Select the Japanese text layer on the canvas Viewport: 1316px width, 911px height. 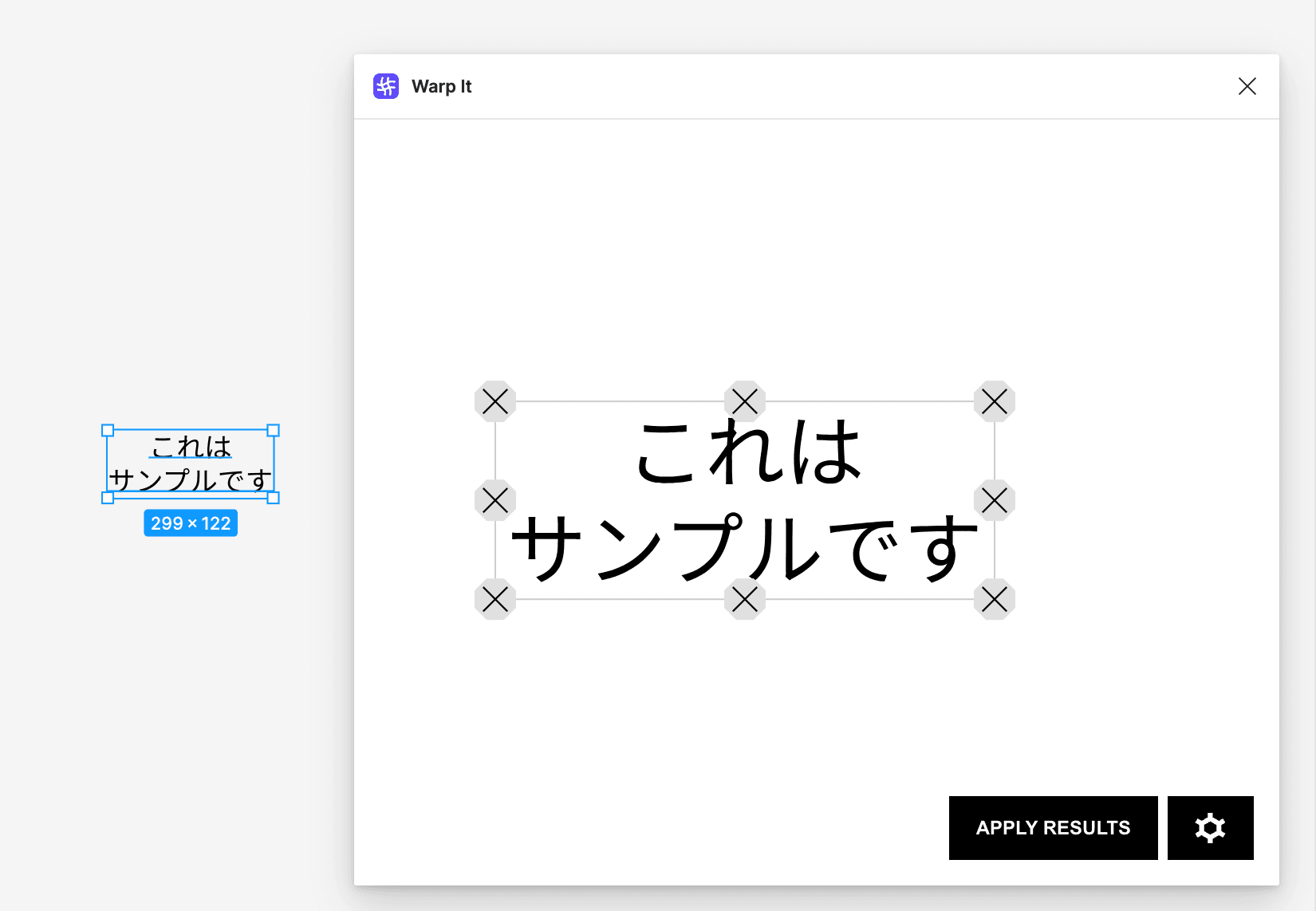(x=190, y=465)
